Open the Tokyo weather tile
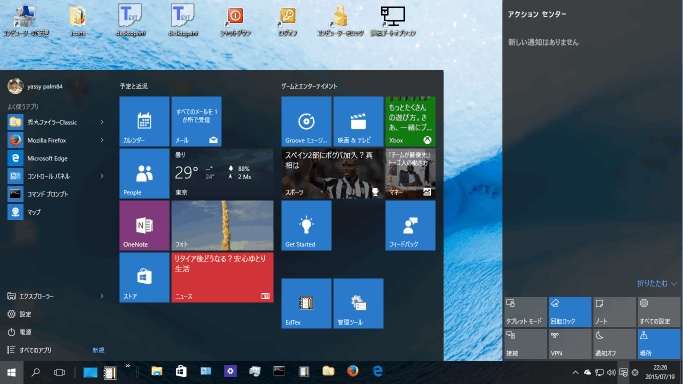683x384 pixels. click(x=223, y=173)
